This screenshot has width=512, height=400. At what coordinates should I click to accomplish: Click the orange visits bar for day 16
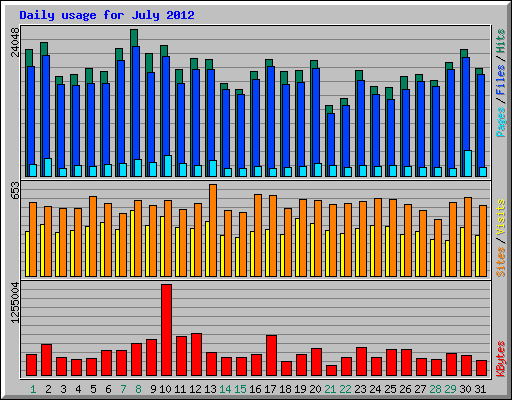pos(258,235)
